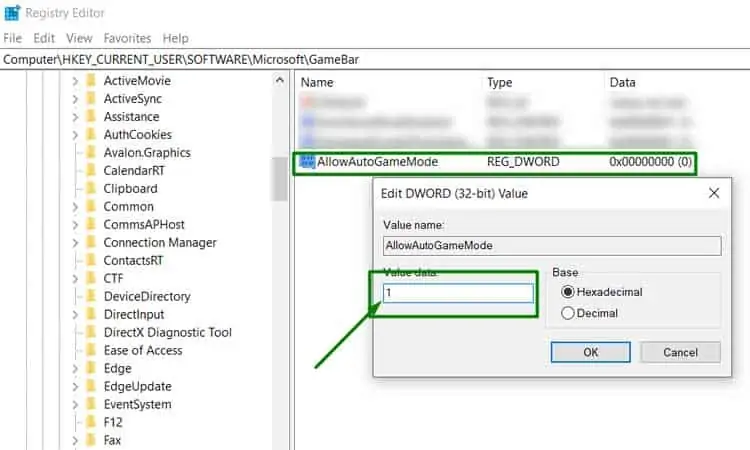
Task: Click the tree pane vertical scrollbar thumb
Action: (280, 180)
